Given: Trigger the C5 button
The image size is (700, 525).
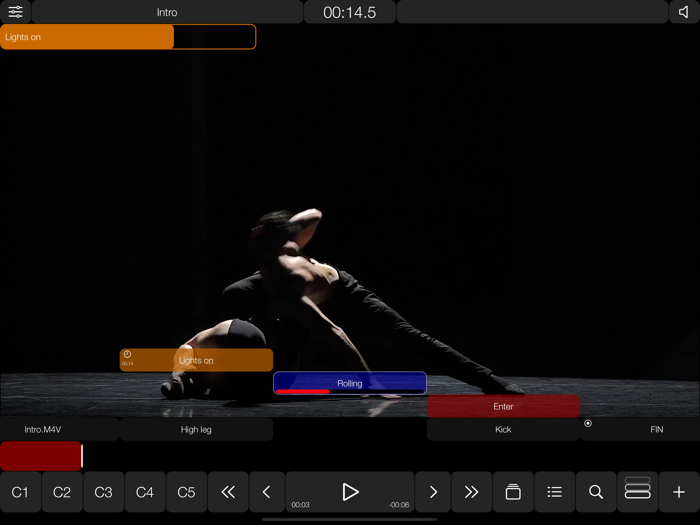Looking at the screenshot, I should click(186, 492).
